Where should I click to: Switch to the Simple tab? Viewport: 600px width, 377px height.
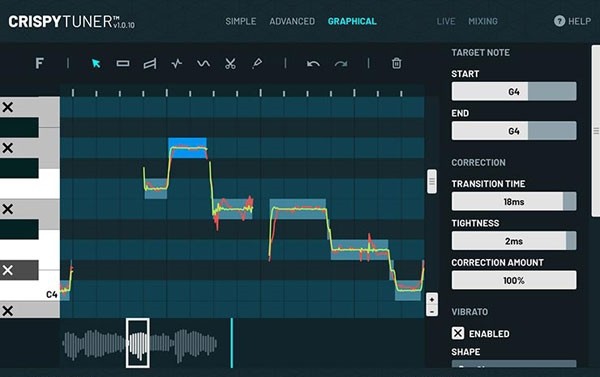241,21
